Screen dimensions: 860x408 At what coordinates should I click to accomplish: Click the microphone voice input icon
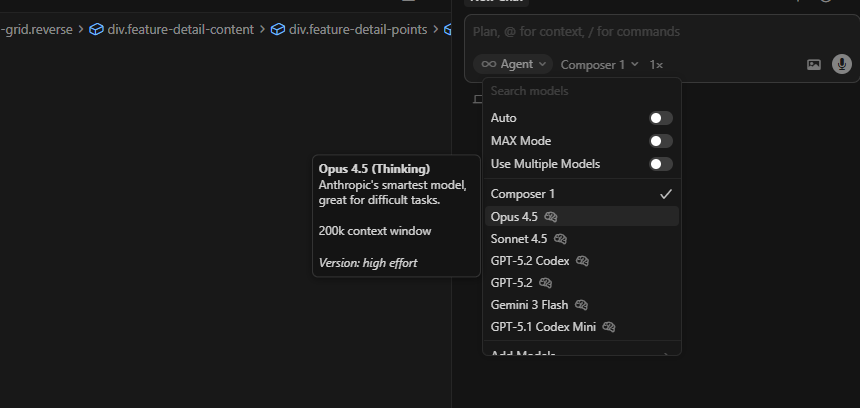pos(842,64)
